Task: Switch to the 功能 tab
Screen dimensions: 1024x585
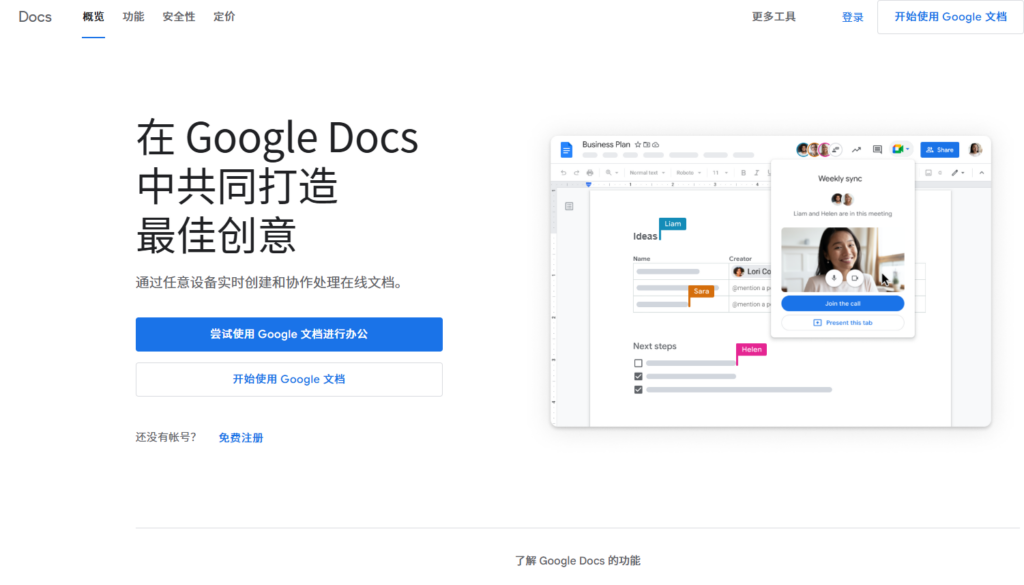Action: click(x=133, y=16)
